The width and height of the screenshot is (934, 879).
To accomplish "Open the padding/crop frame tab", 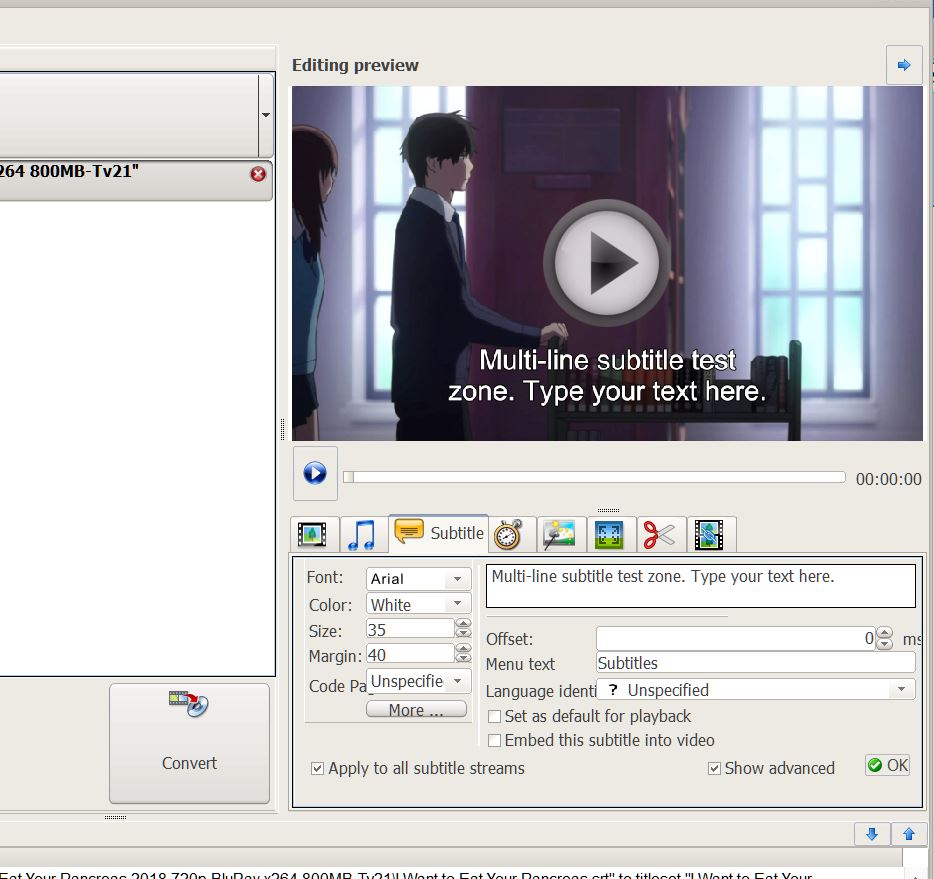I will (x=609, y=534).
